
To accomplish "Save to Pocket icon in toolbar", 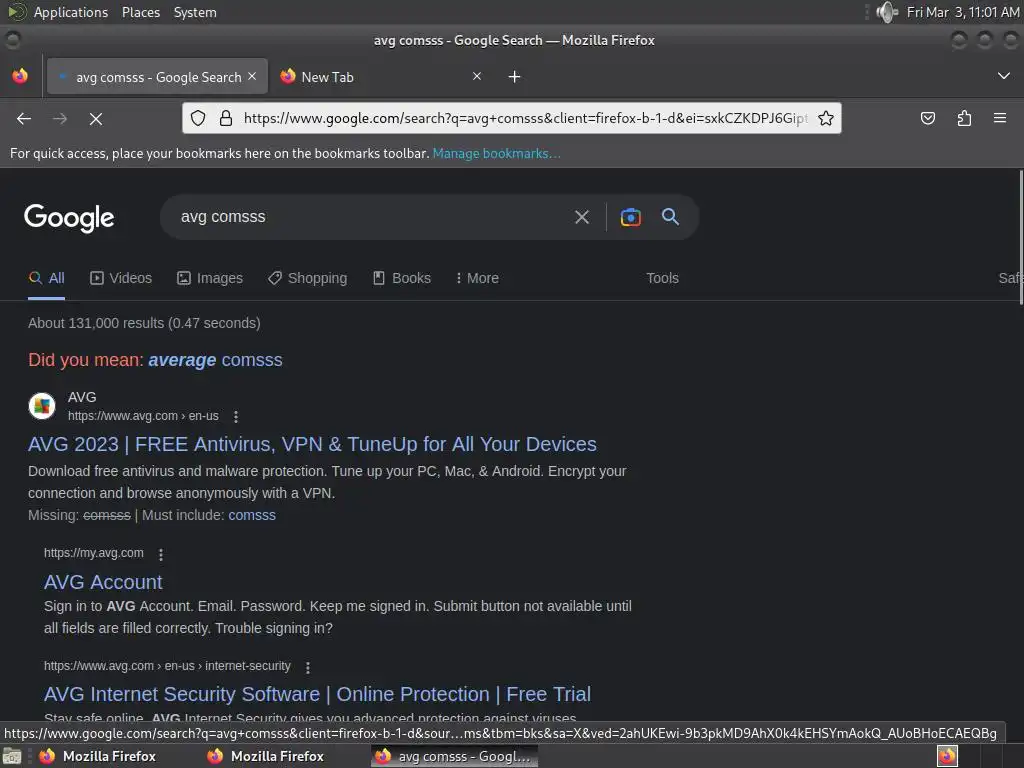I will coord(927,118).
